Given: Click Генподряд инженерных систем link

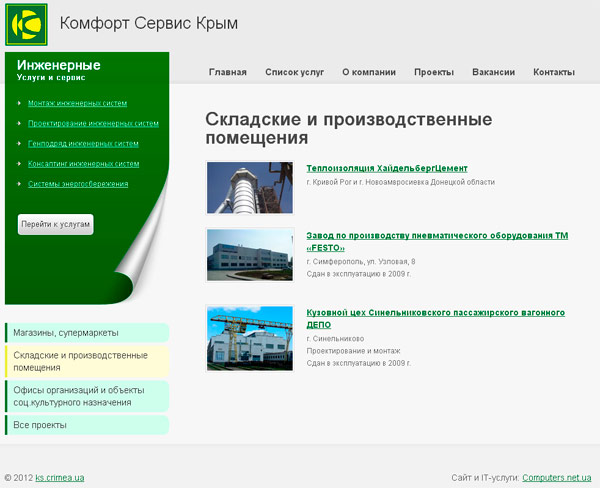Looking at the screenshot, I should [83, 144].
